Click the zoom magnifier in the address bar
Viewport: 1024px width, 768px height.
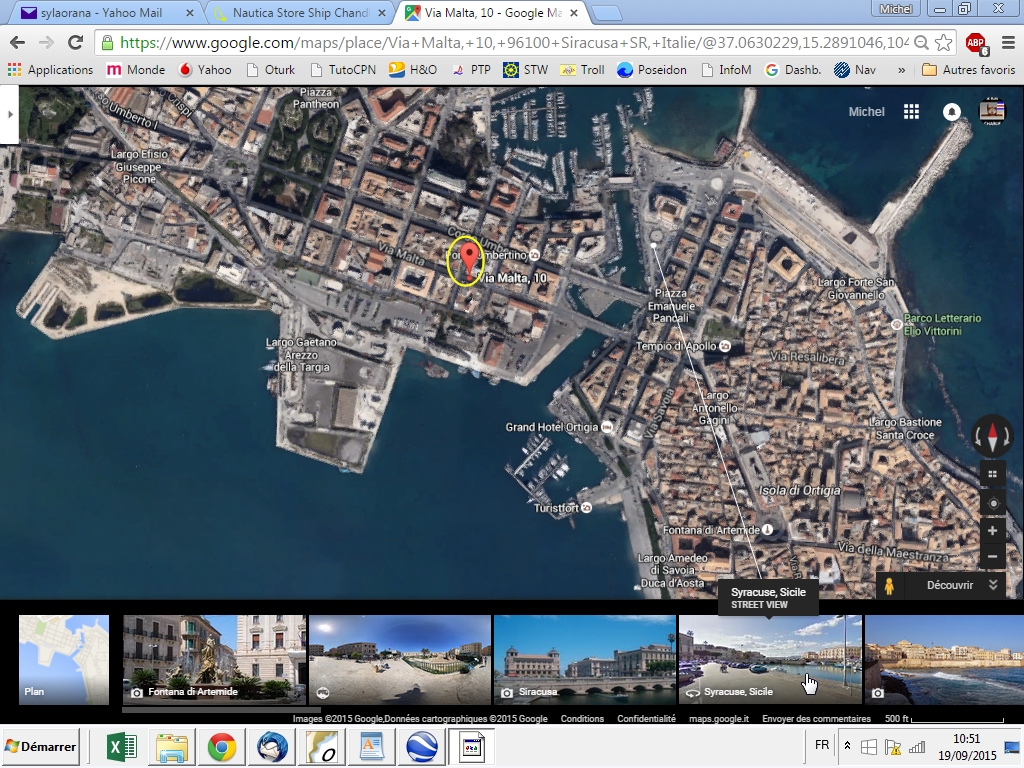coord(921,43)
